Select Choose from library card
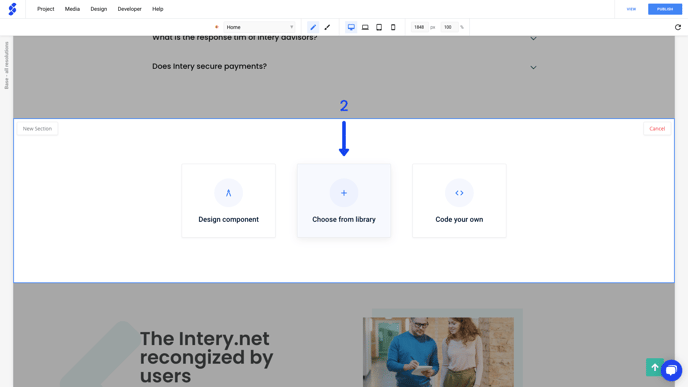The height and width of the screenshot is (387, 688). [344, 201]
